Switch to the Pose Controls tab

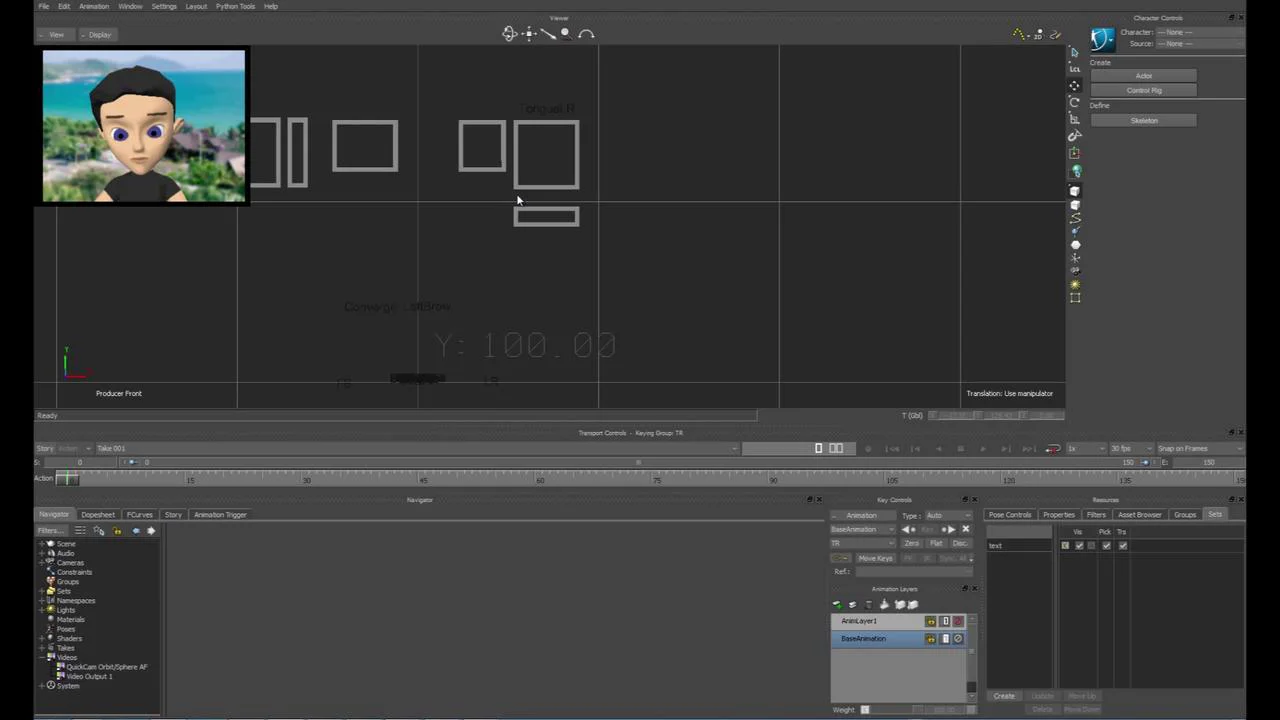coord(1010,515)
